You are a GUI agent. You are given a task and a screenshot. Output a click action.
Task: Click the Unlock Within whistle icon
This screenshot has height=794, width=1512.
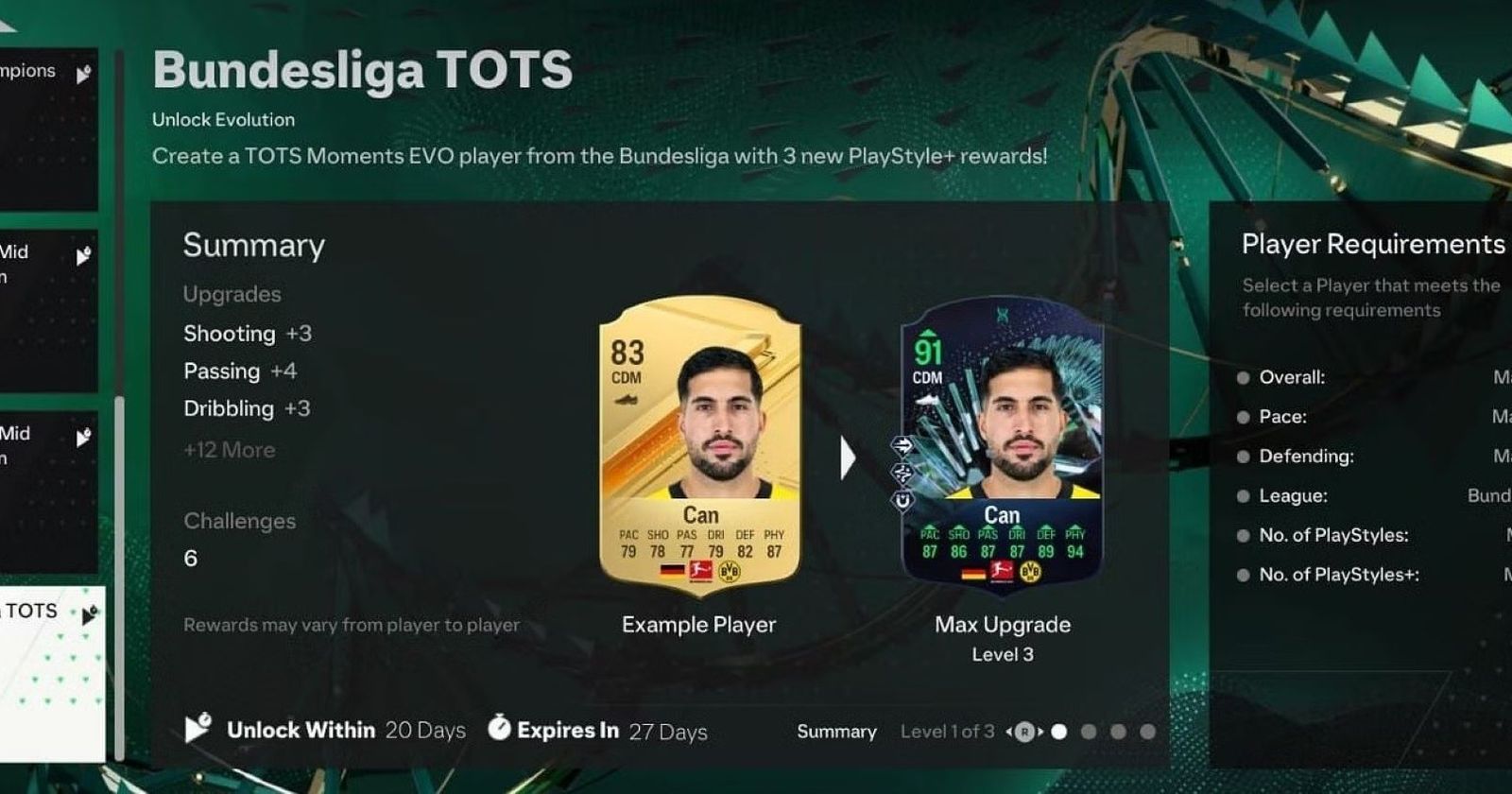(x=198, y=727)
